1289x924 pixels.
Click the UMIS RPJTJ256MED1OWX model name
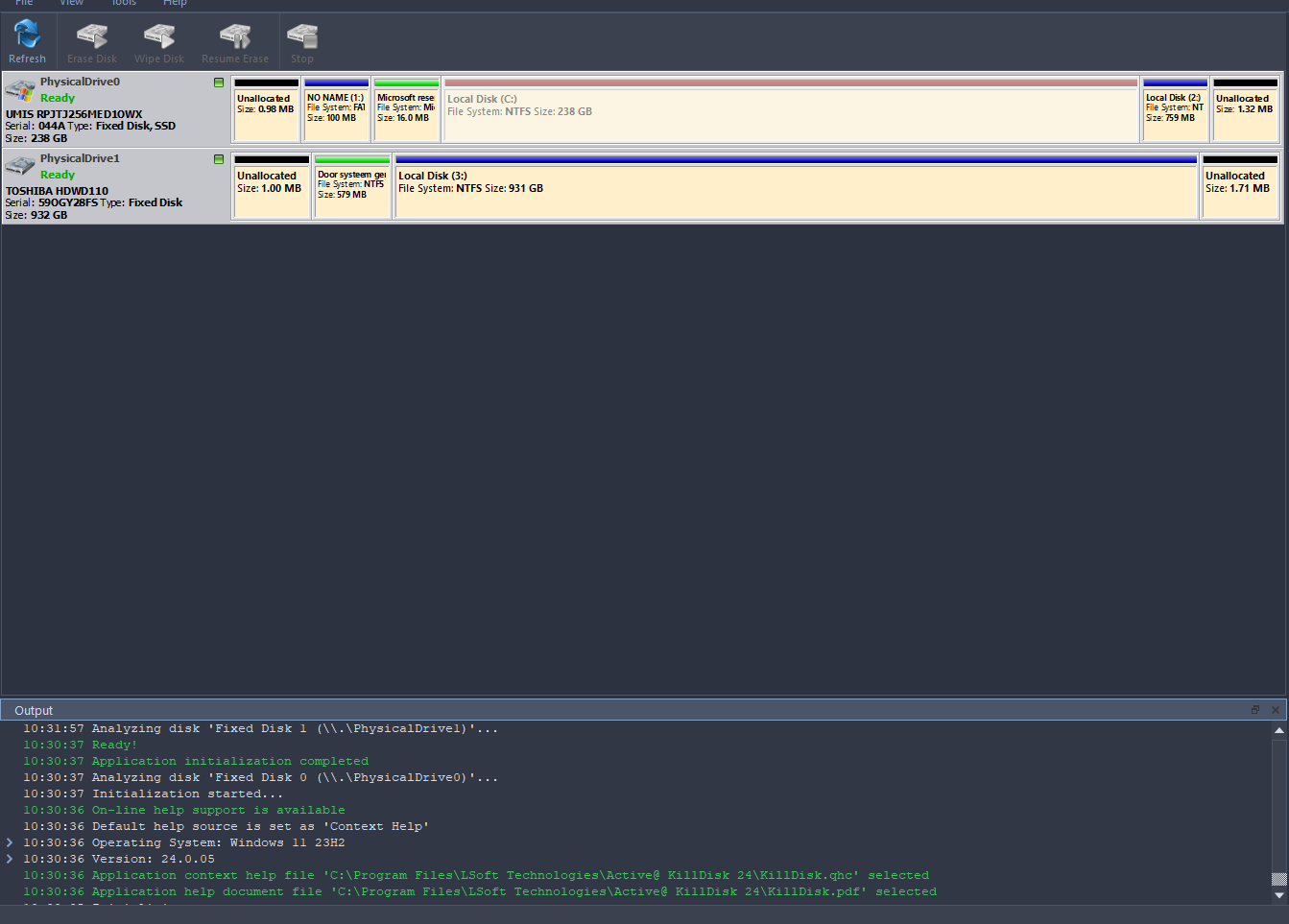(74, 114)
